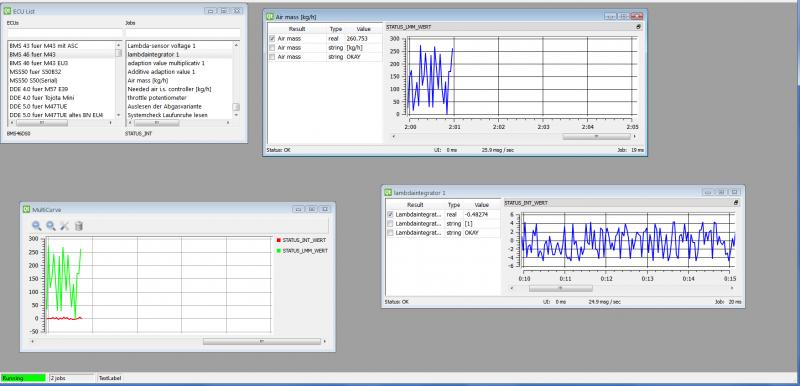Select job 'Needed air i.s. controller [kg/h]'

pyautogui.click(x=169, y=89)
